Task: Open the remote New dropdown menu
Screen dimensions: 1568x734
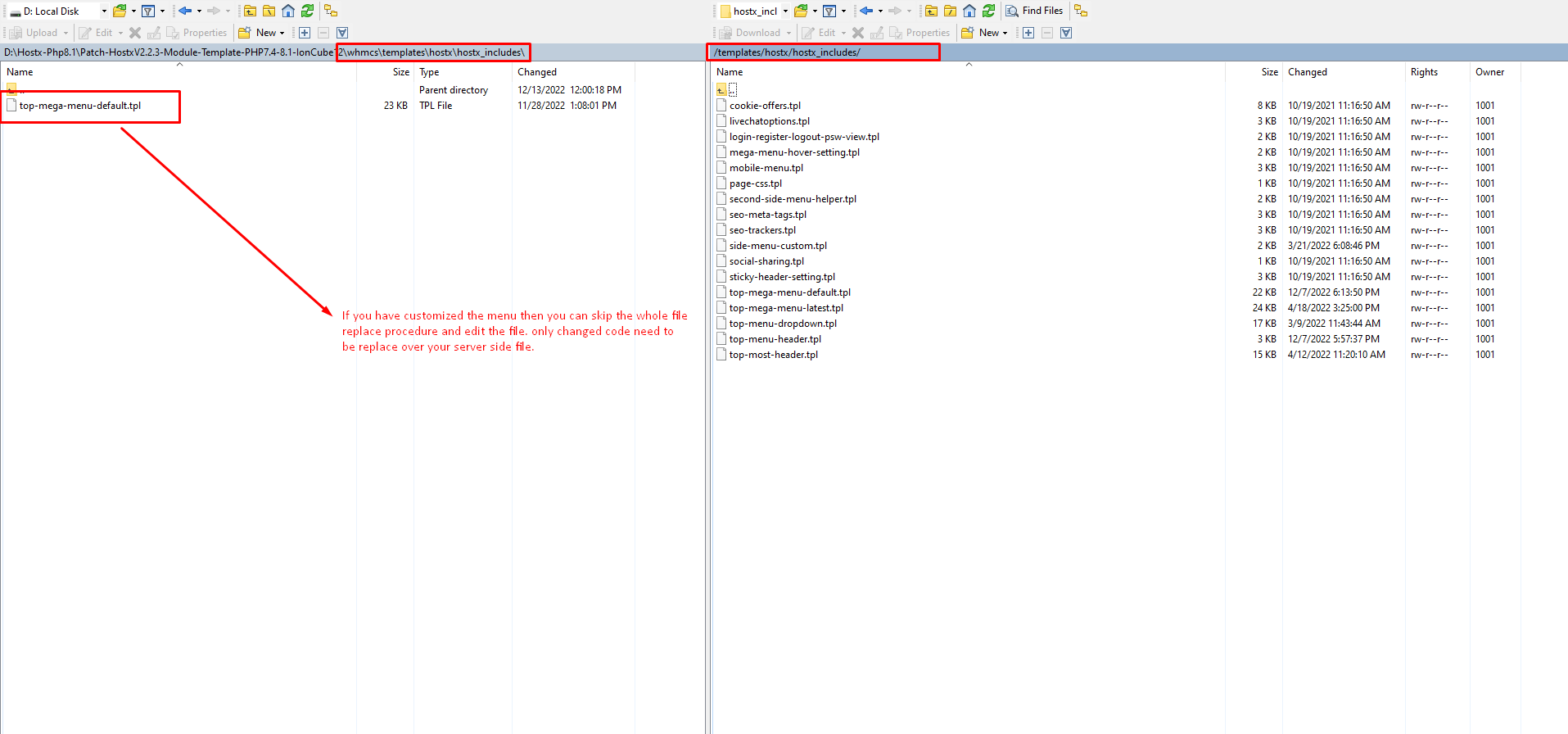Action: click(x=1005, y=33)
